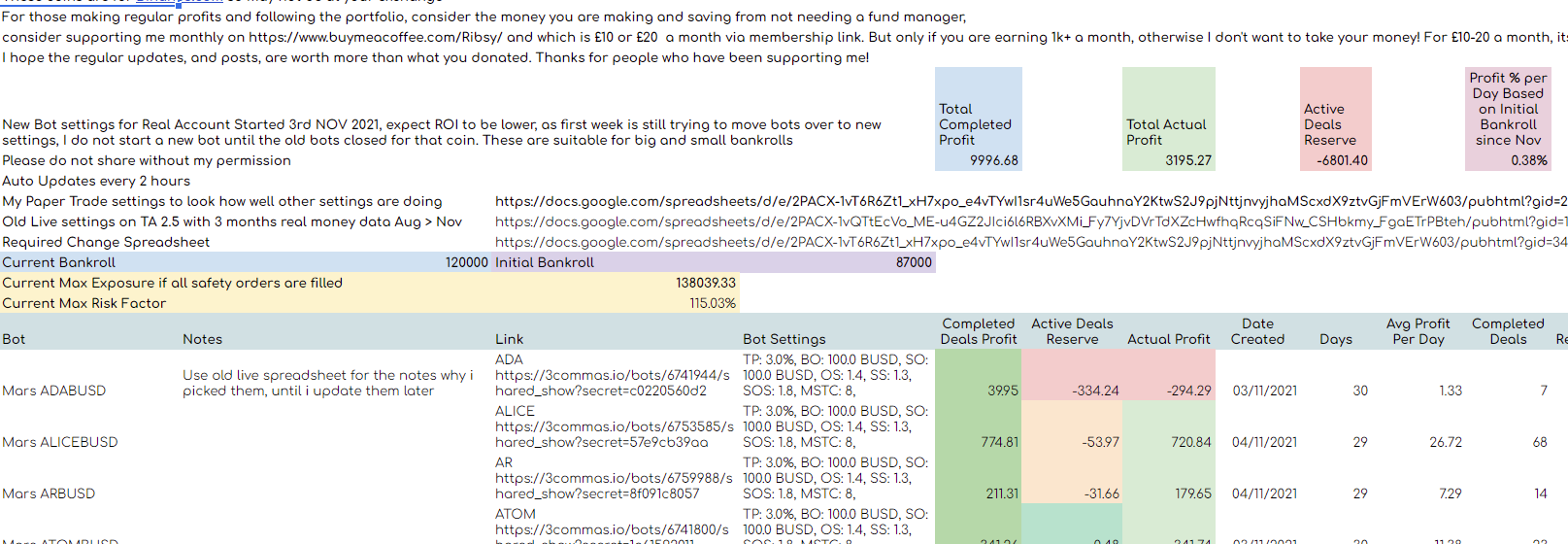Click the 'Days' column header

[x=1336, y=339]
